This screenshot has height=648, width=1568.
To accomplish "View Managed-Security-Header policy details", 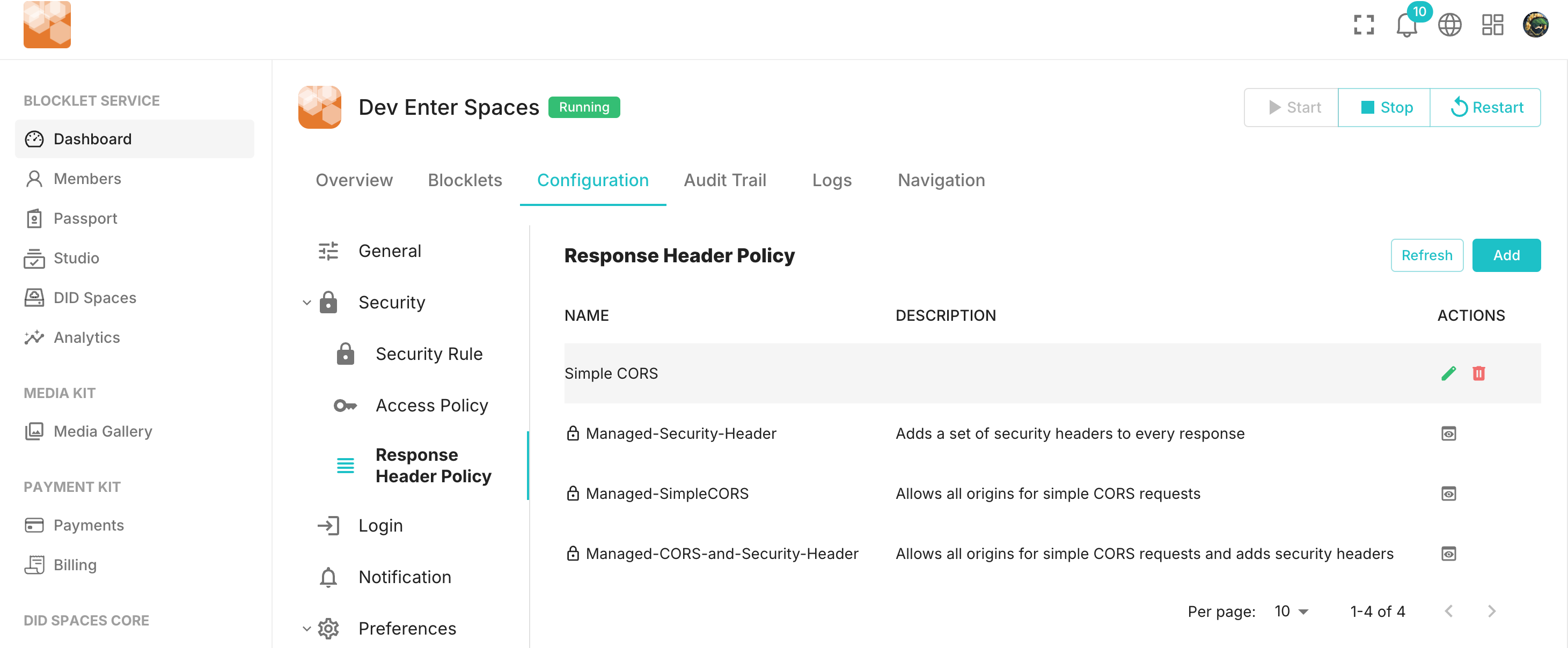I will tap(1448, 433).
